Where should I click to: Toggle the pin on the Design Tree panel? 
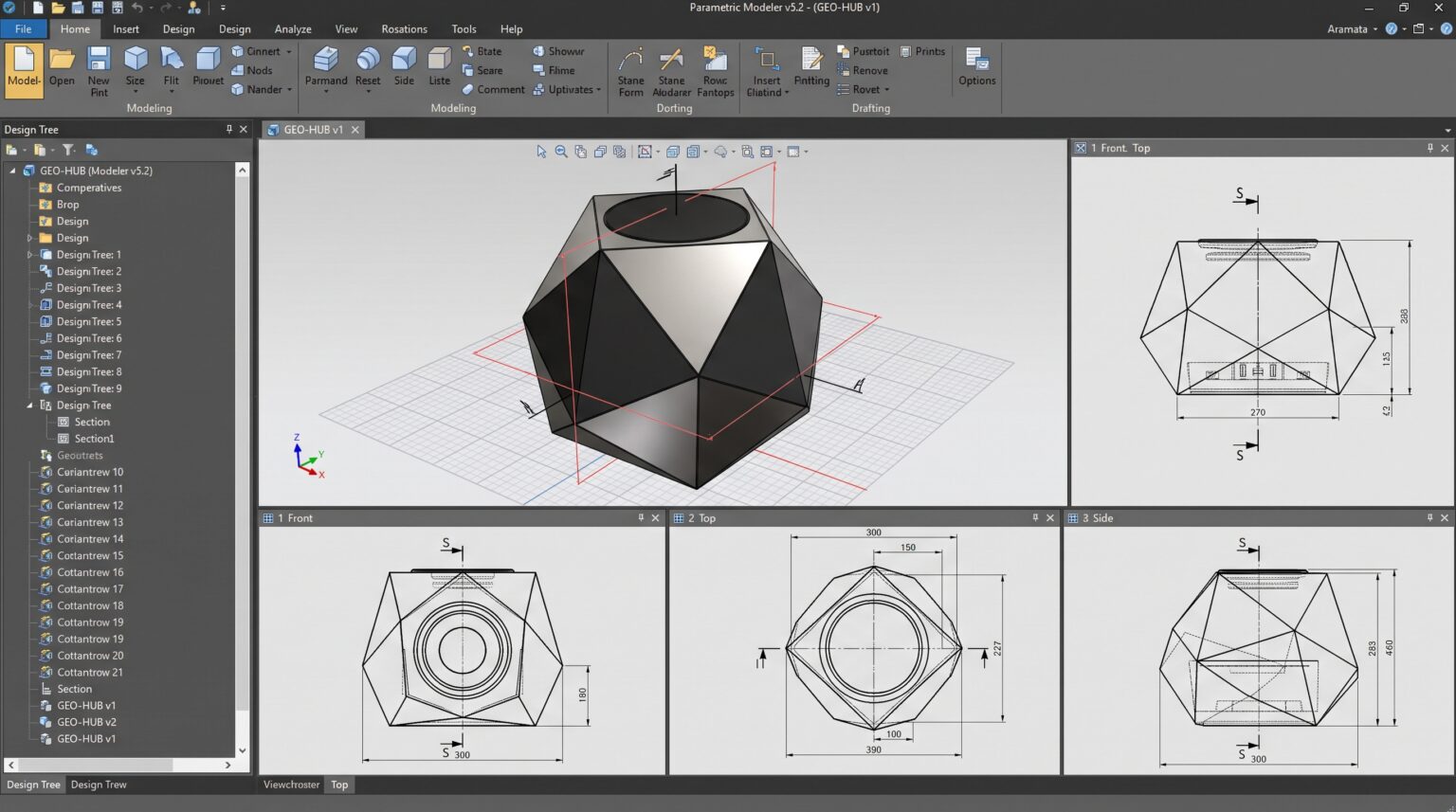[228, 129]
